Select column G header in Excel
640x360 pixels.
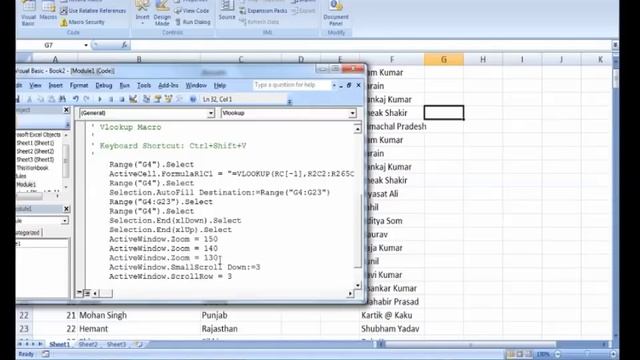[444, 60]
